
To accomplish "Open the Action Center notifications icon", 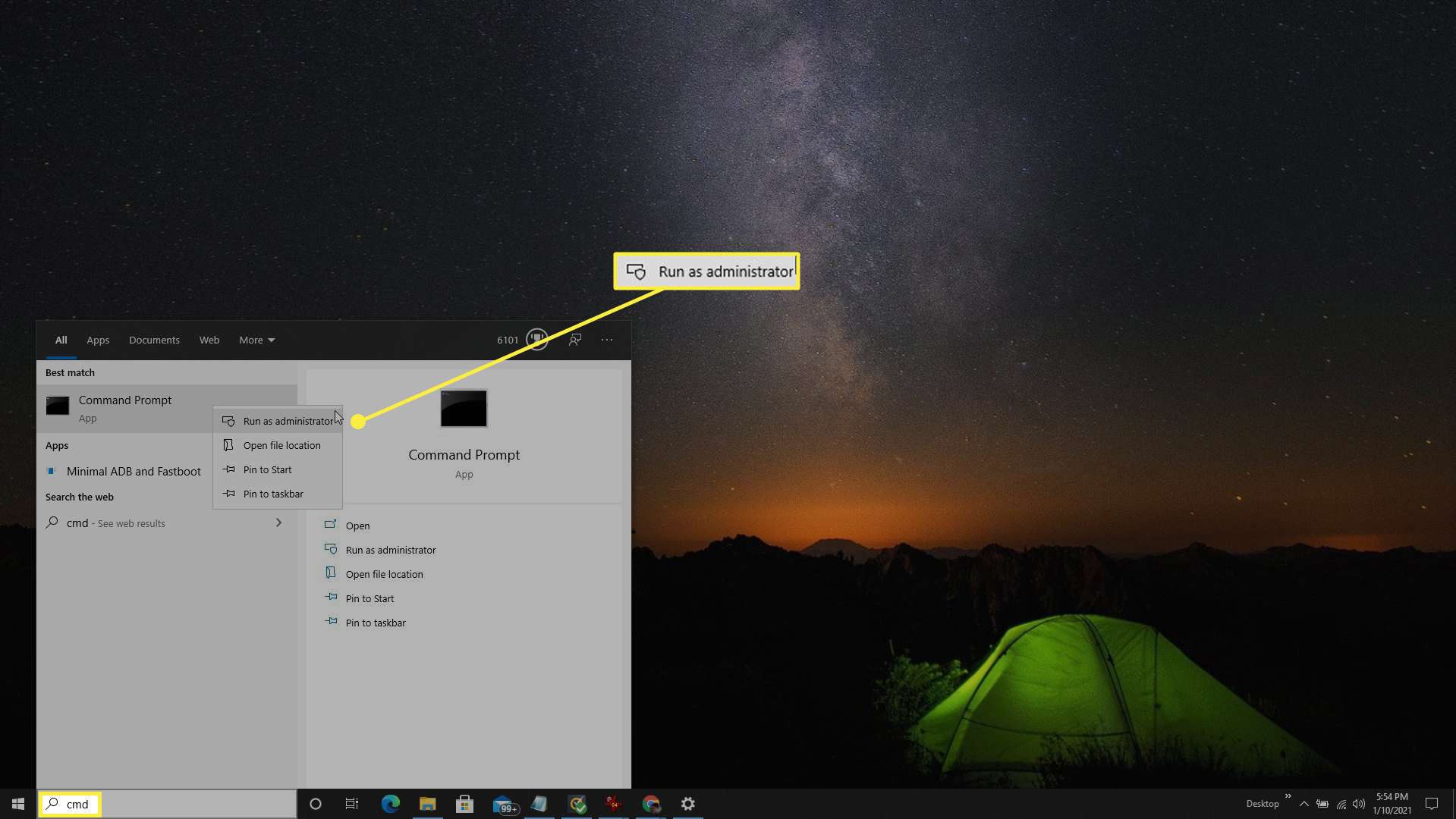I will (1432, 804).
